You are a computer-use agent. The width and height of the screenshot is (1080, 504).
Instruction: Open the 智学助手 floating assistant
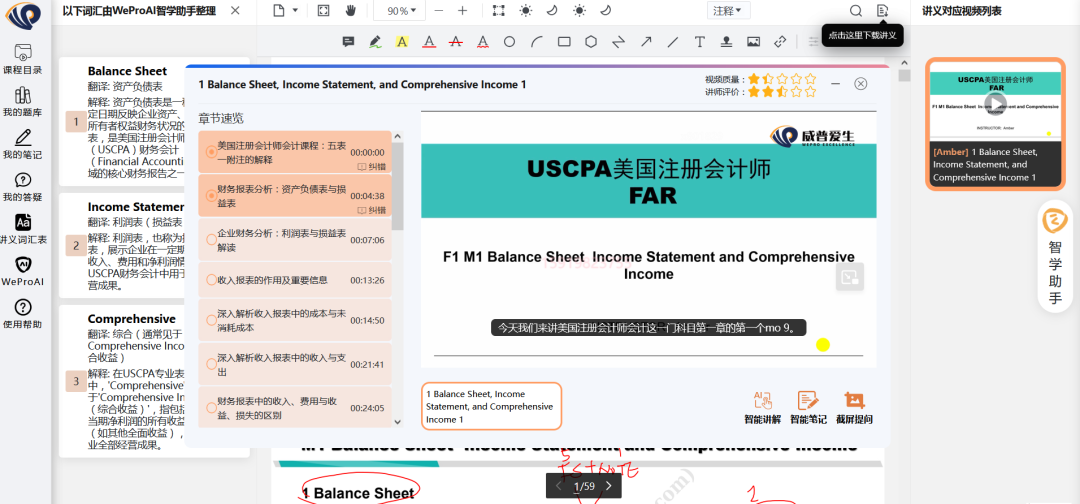pos(1056,258)
